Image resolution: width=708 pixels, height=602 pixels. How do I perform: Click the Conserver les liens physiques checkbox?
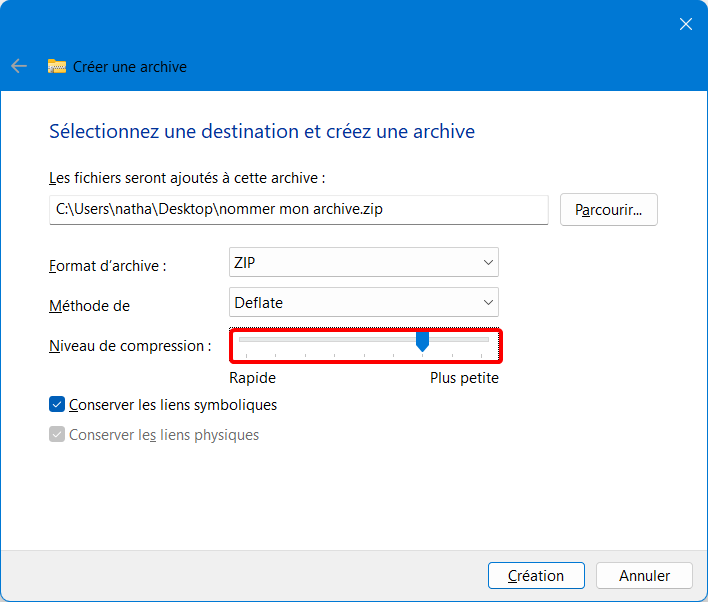click(57, 434)
